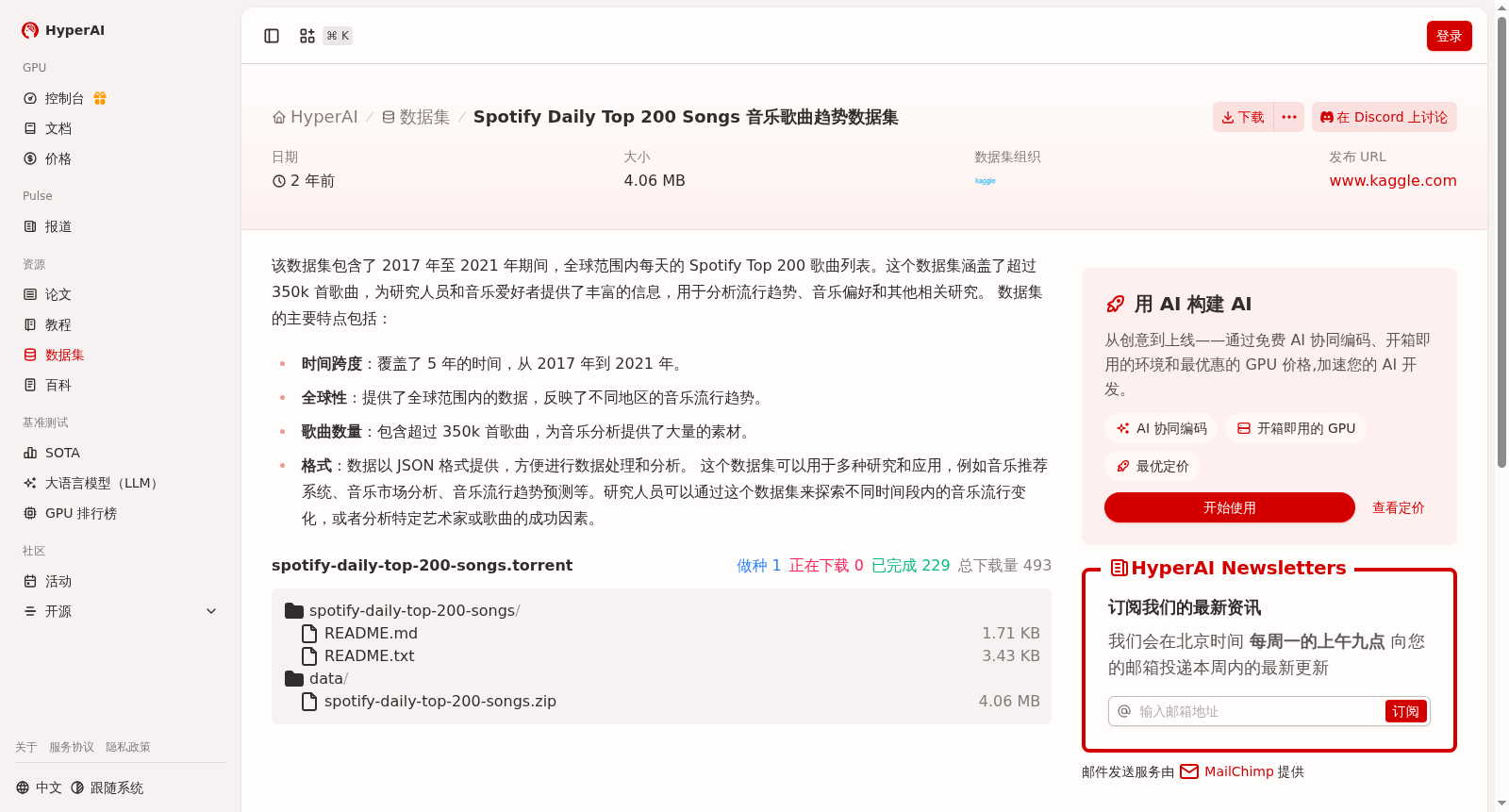This screenshot has width=1509, height=812.
Task: Open 论文 in the sidebar
Action: click(x=58, y=294)
